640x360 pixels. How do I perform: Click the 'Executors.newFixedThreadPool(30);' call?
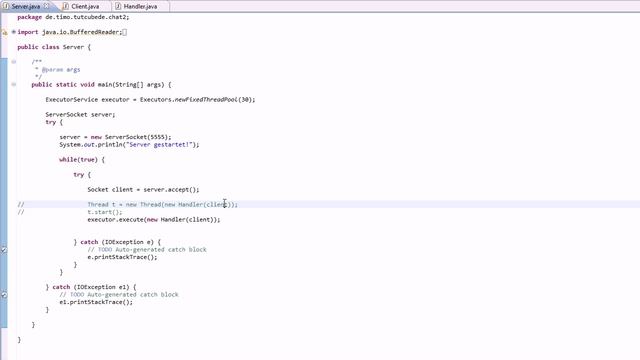pos(198,100)
